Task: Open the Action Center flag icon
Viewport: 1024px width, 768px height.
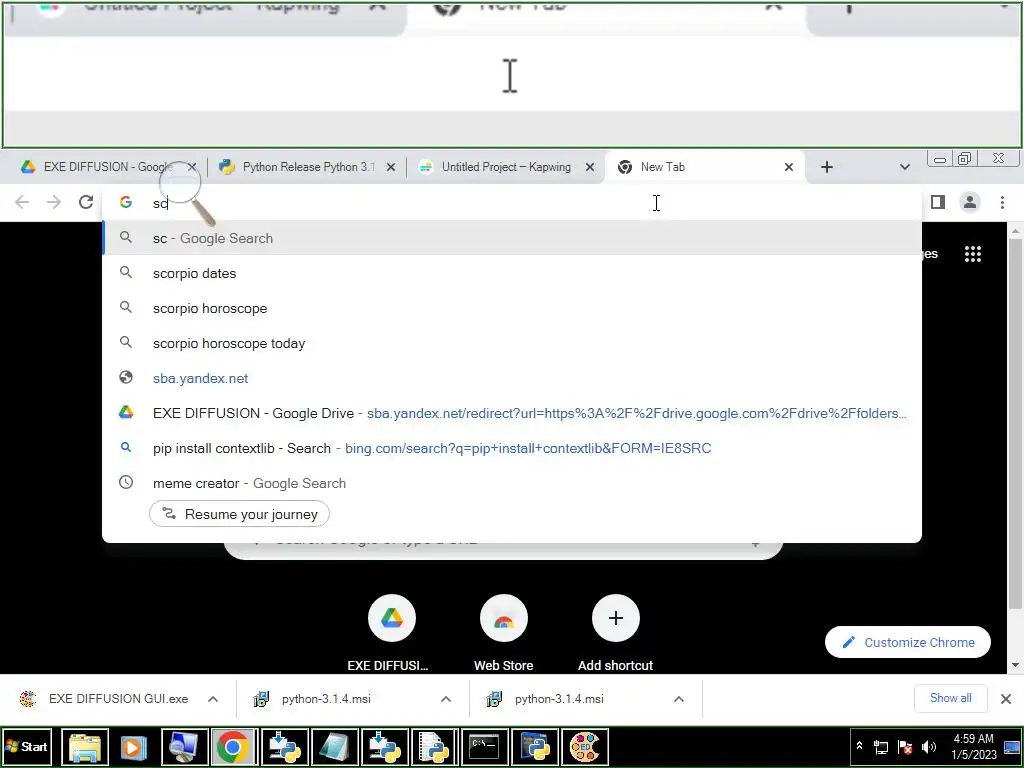Action: pyautogui.click(x=905, y=747)
